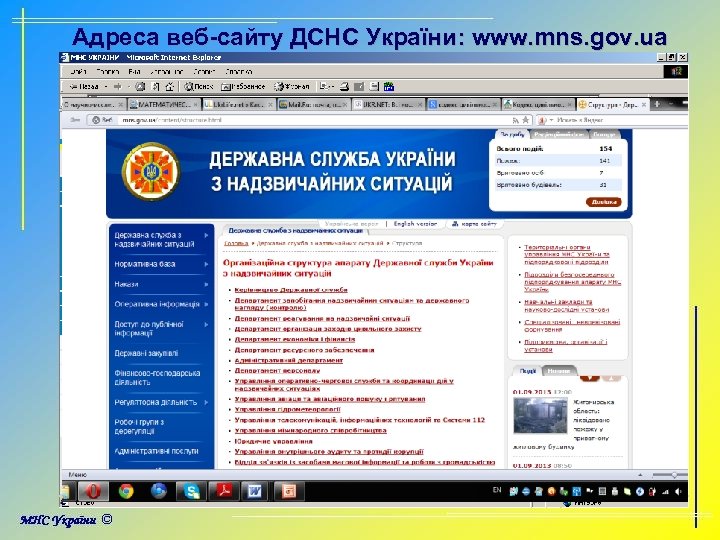This screenshot has width=720, height=540.
Task: Close the МАТЕМАТИЧЕС... browser tab
Action: [195, 105]
